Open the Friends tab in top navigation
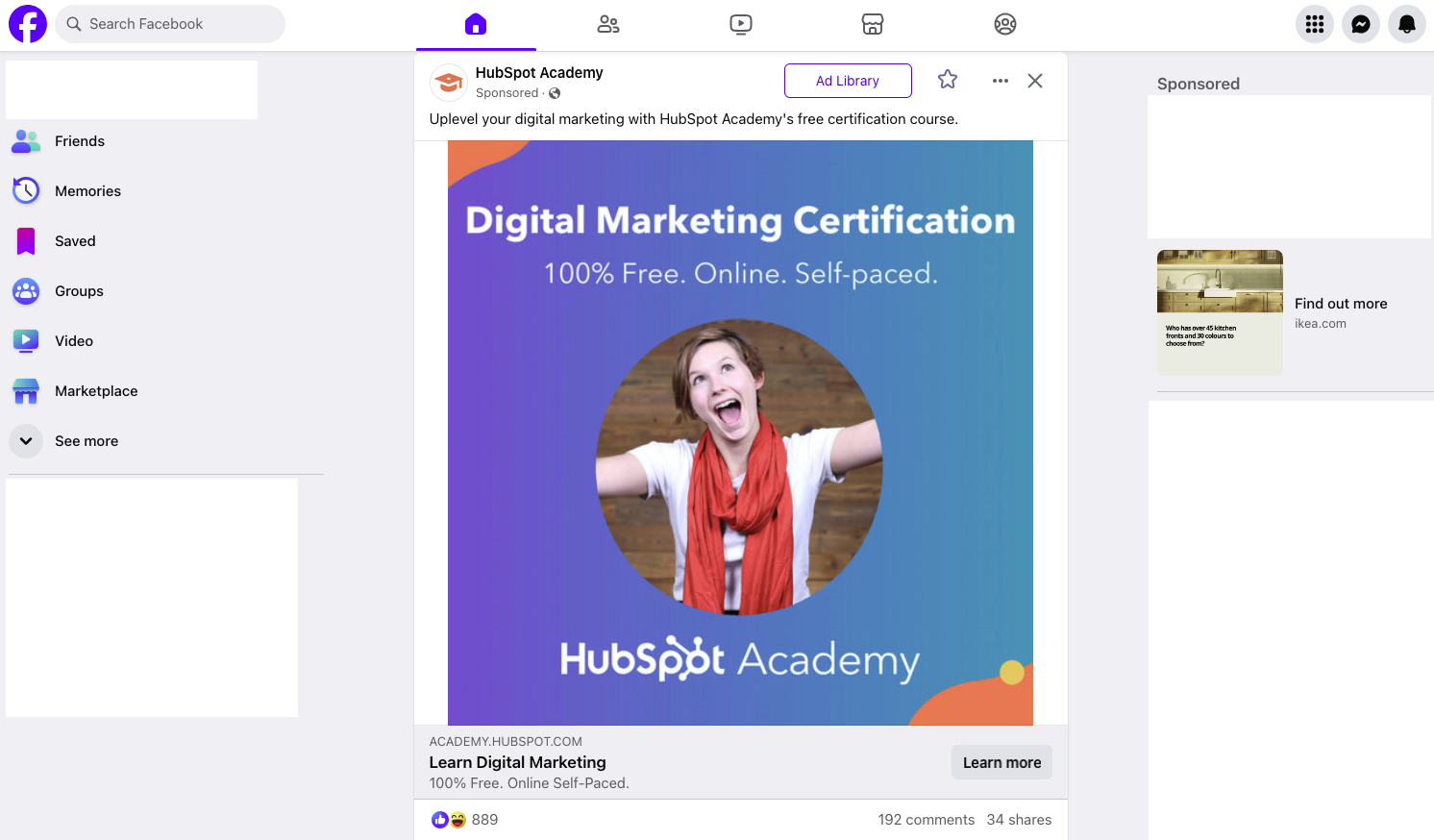Screen dimensions: 1434x840 pyautogui.click(x=608, y=24)
